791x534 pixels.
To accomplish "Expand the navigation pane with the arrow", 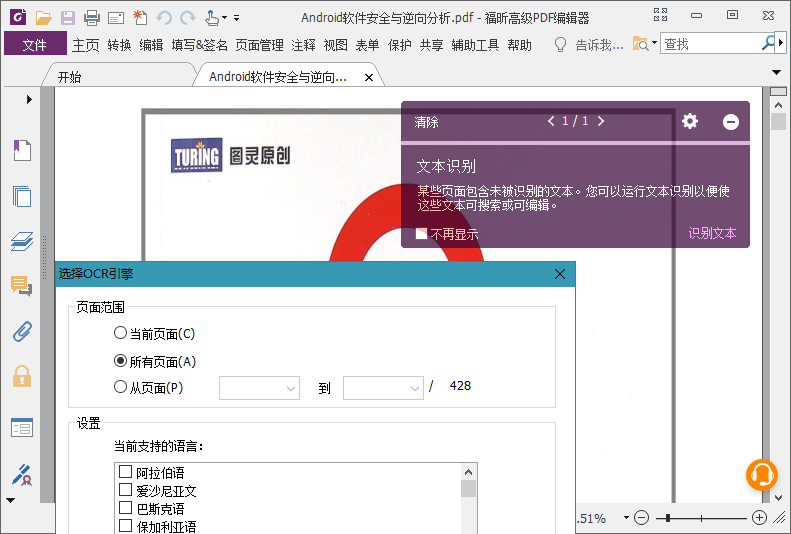I will click(x=29, y=99).
